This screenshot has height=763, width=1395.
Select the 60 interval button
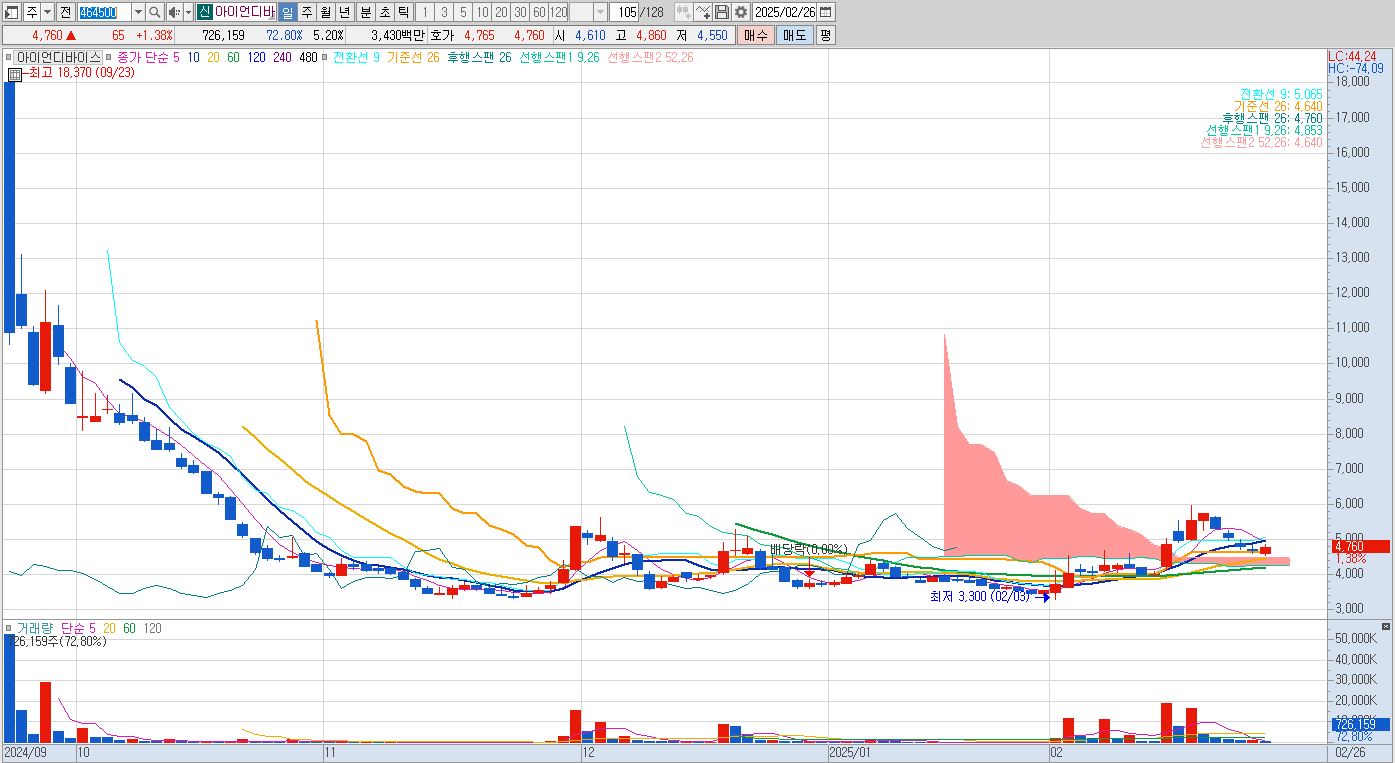coord(539,12)
